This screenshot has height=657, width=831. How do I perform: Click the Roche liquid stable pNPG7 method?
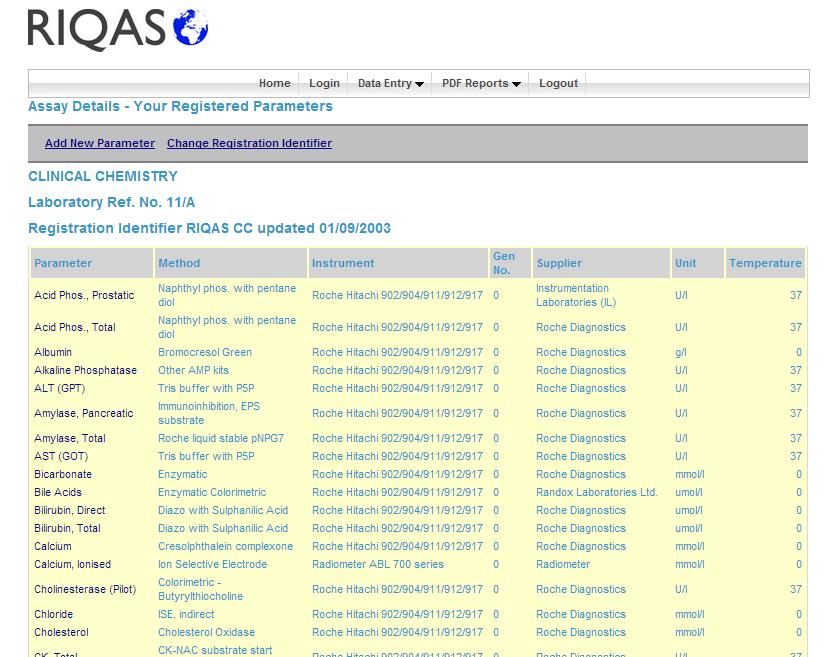[x=221, y=439]
